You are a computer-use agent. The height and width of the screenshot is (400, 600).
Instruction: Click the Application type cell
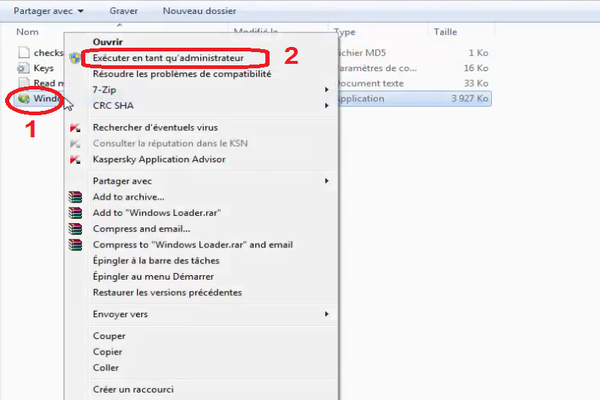(361, 99)
